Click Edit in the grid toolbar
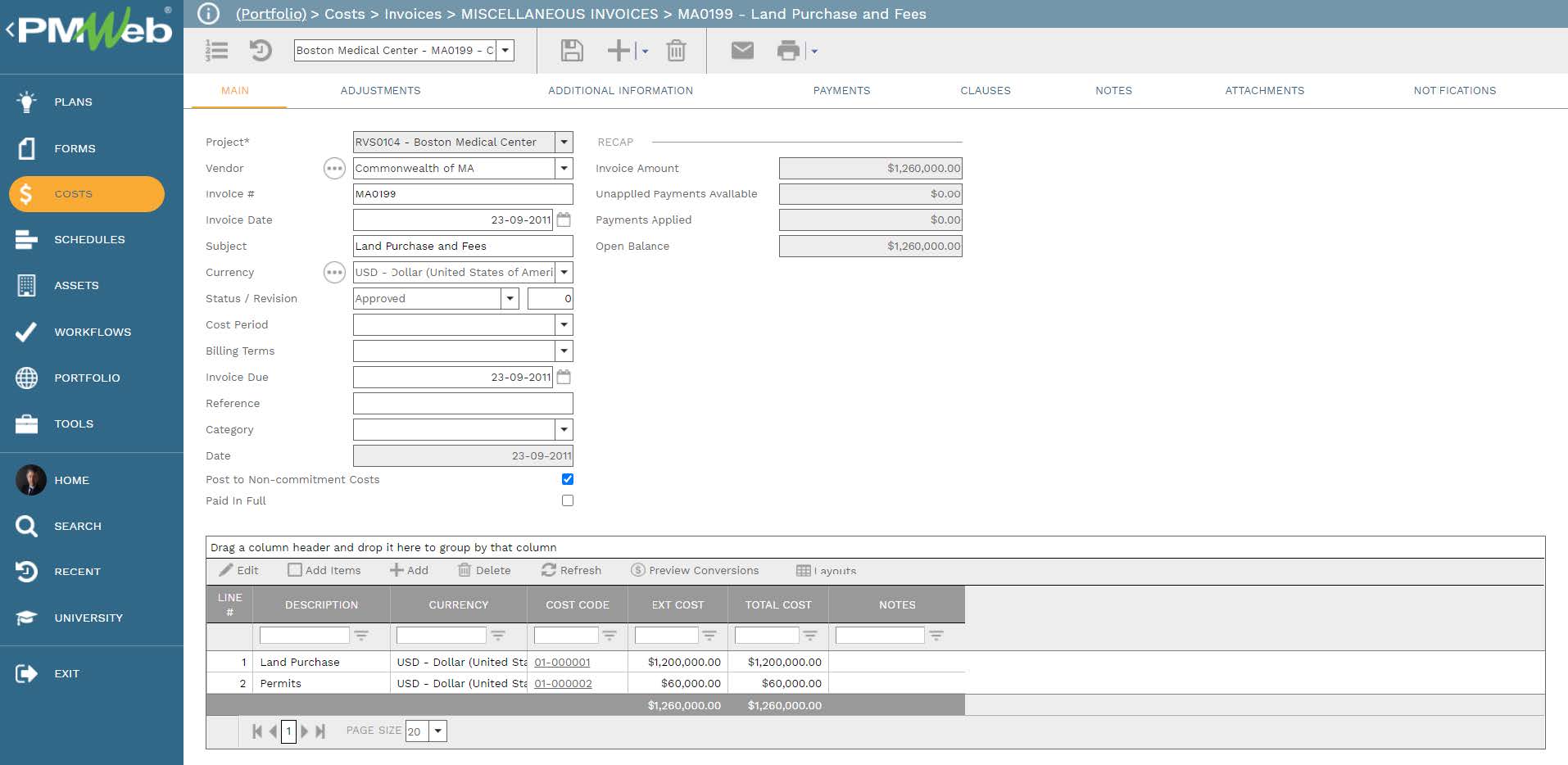Screen dimensions: 1568x765 tap(238, 570)
